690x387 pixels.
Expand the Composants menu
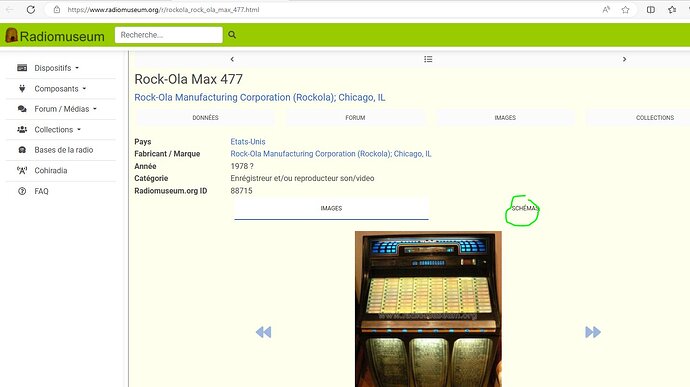[x=61, y=88]
